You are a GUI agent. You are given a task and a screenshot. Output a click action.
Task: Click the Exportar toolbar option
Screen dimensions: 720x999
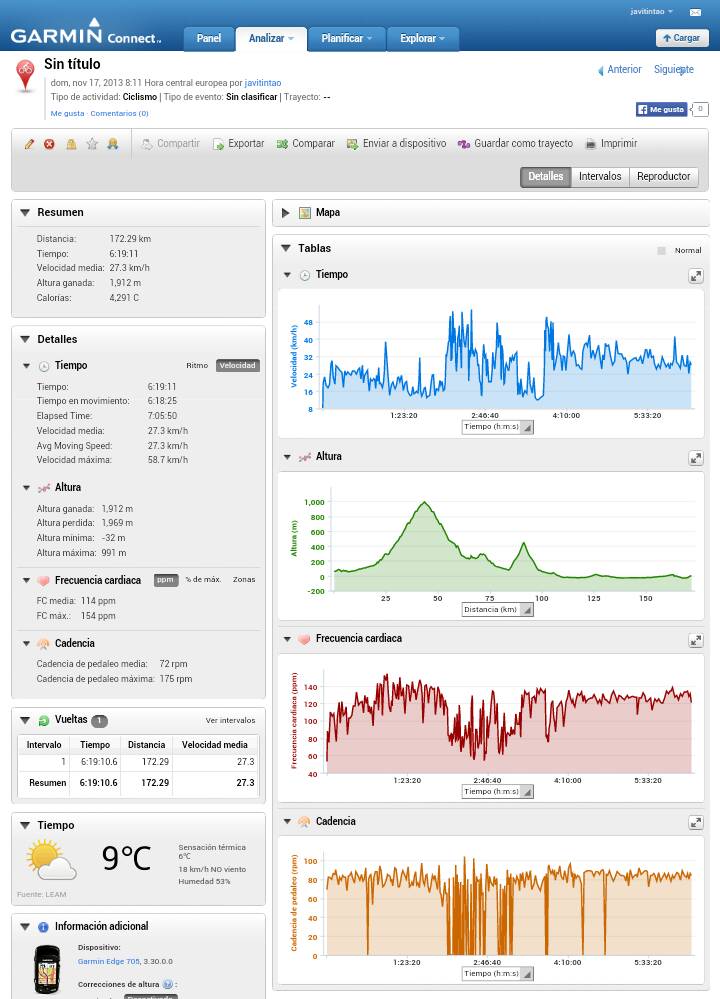238,144
